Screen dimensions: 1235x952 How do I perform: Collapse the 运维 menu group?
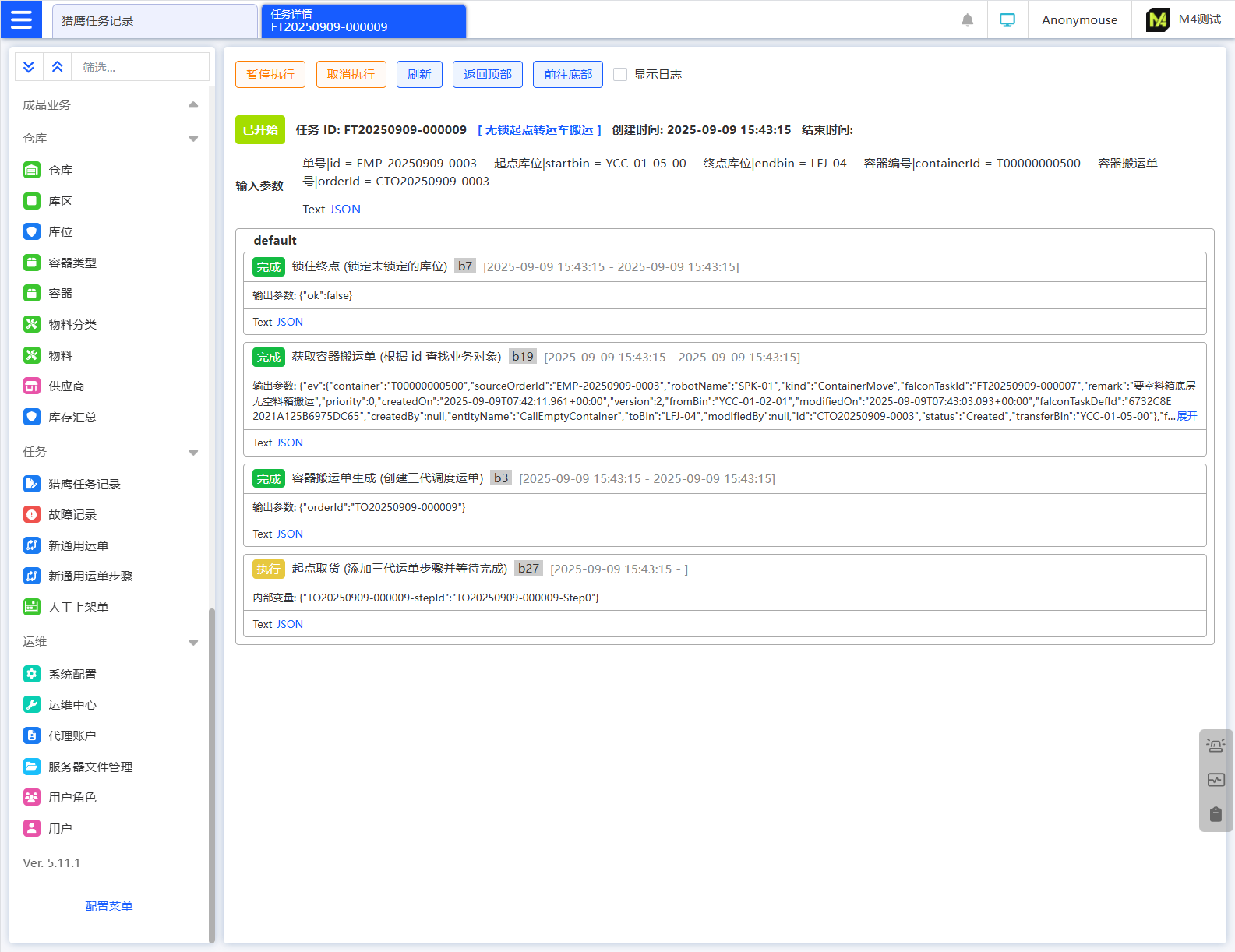click(193, 643)
